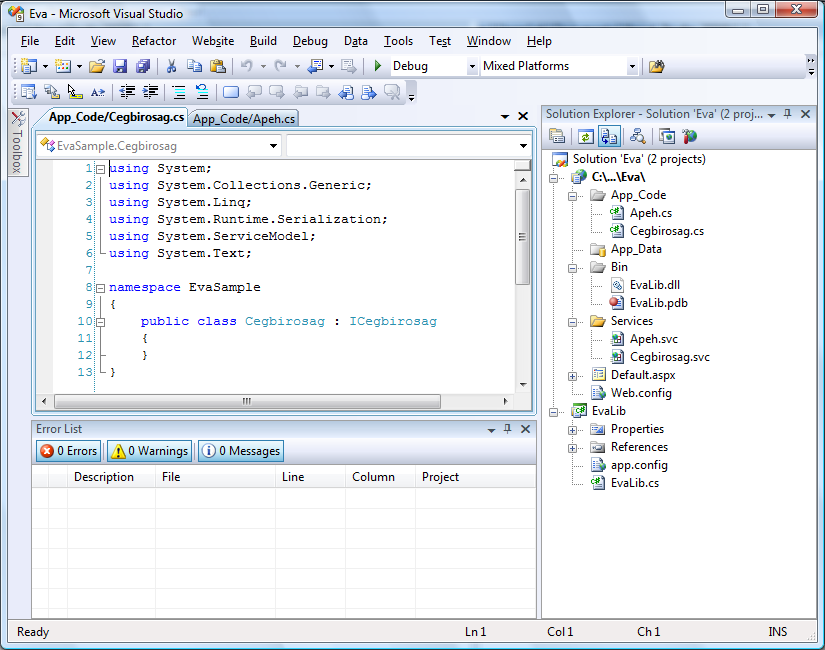
Task: Select Web.config file in Solution Explorer
Action: (641, 393)
